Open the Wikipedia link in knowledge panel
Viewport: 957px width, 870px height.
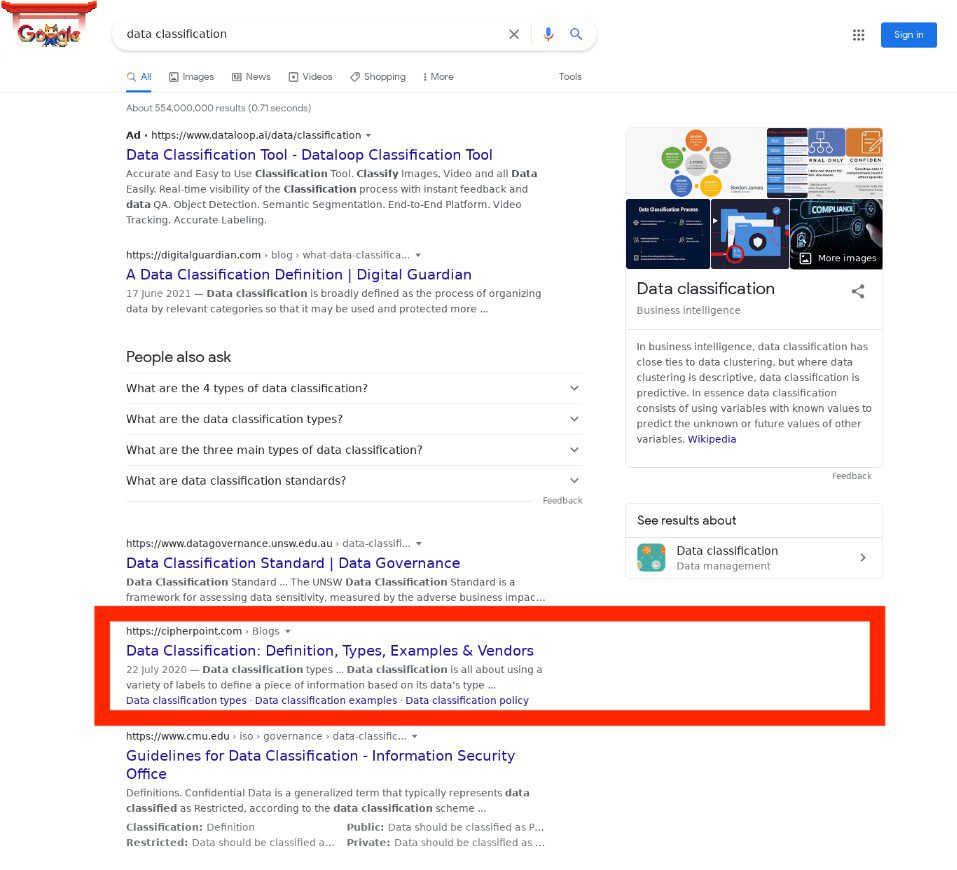pyautogui.click(x=712, y=439)
